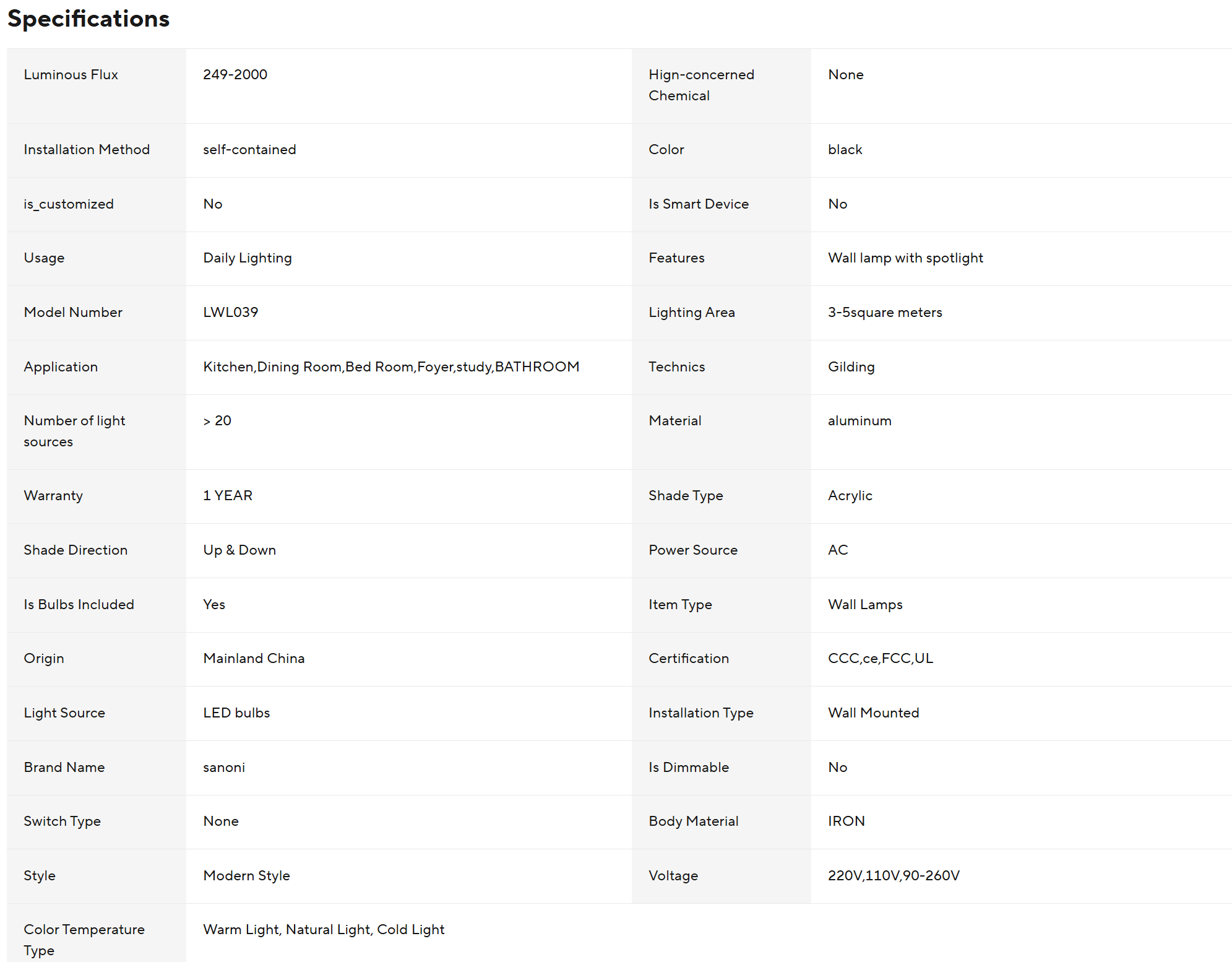Select the self-contained value

point(249,149)
